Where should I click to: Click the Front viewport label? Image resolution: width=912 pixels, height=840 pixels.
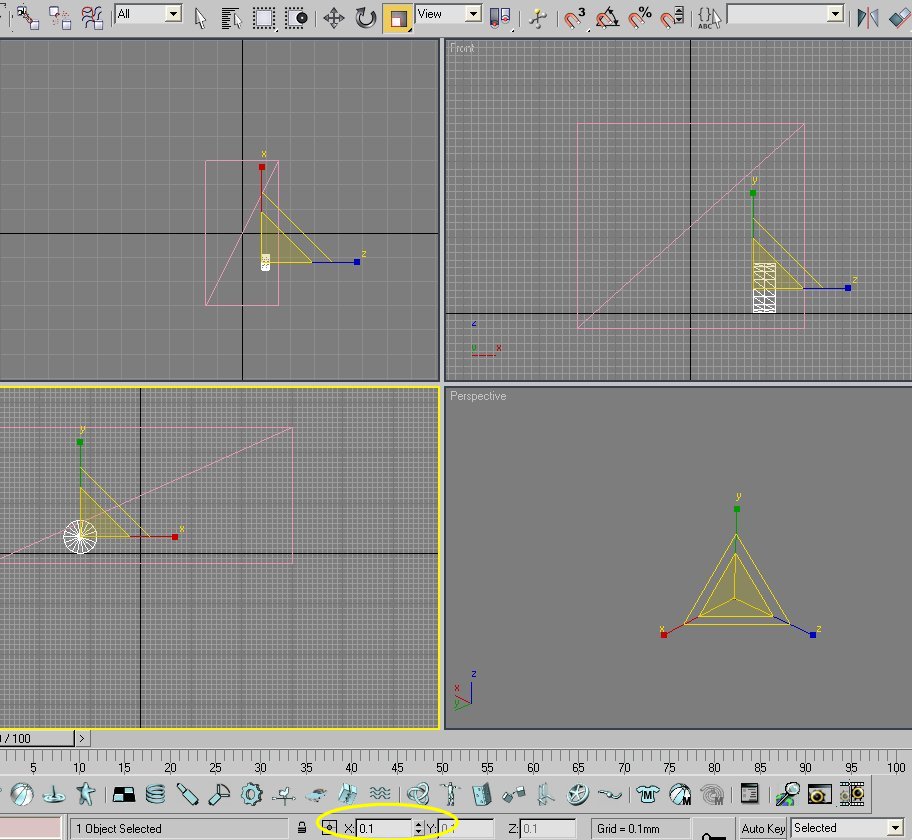click(463, 47)
